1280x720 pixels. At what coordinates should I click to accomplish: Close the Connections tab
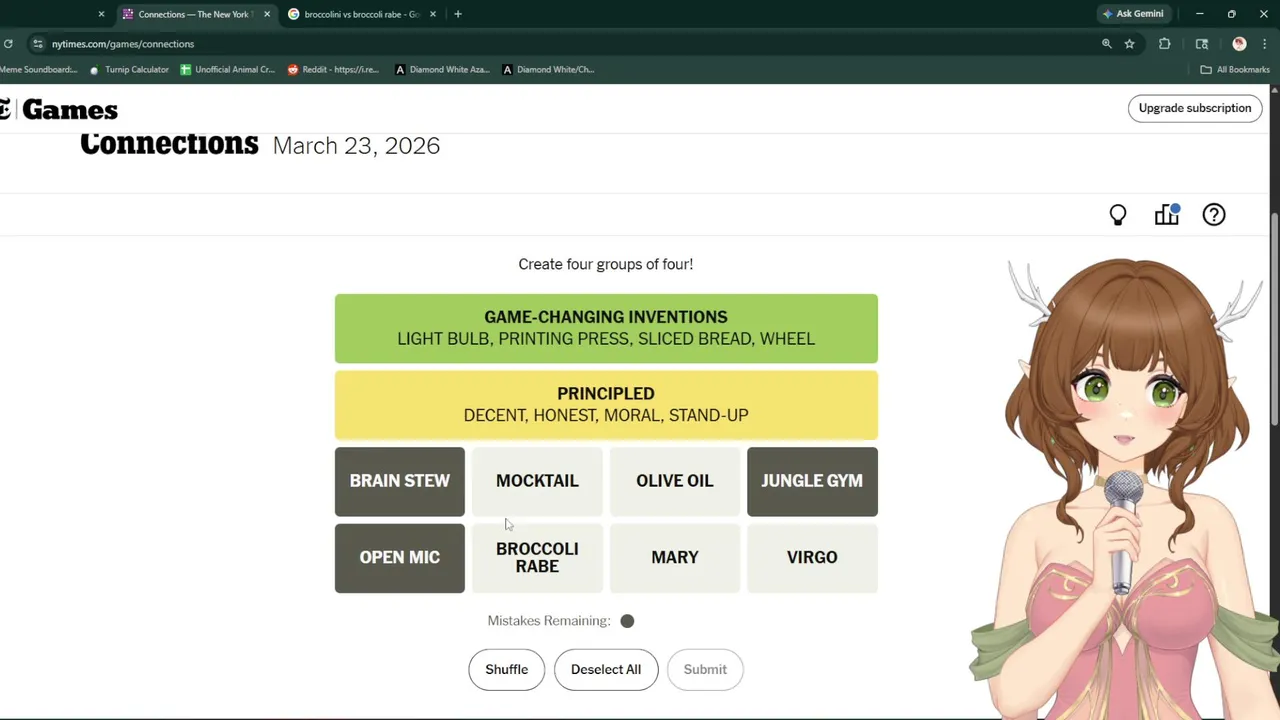click(267, 14)
